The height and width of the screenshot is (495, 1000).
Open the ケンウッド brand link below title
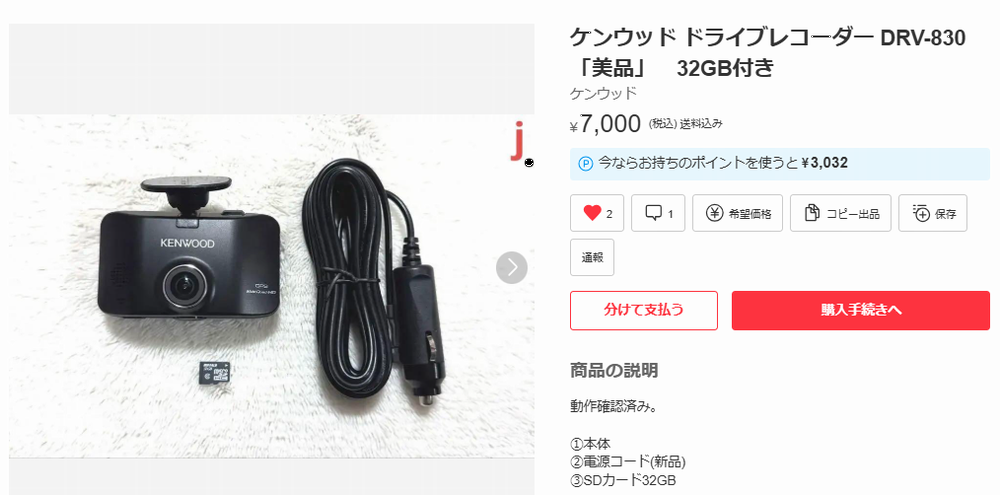[603, 93]
